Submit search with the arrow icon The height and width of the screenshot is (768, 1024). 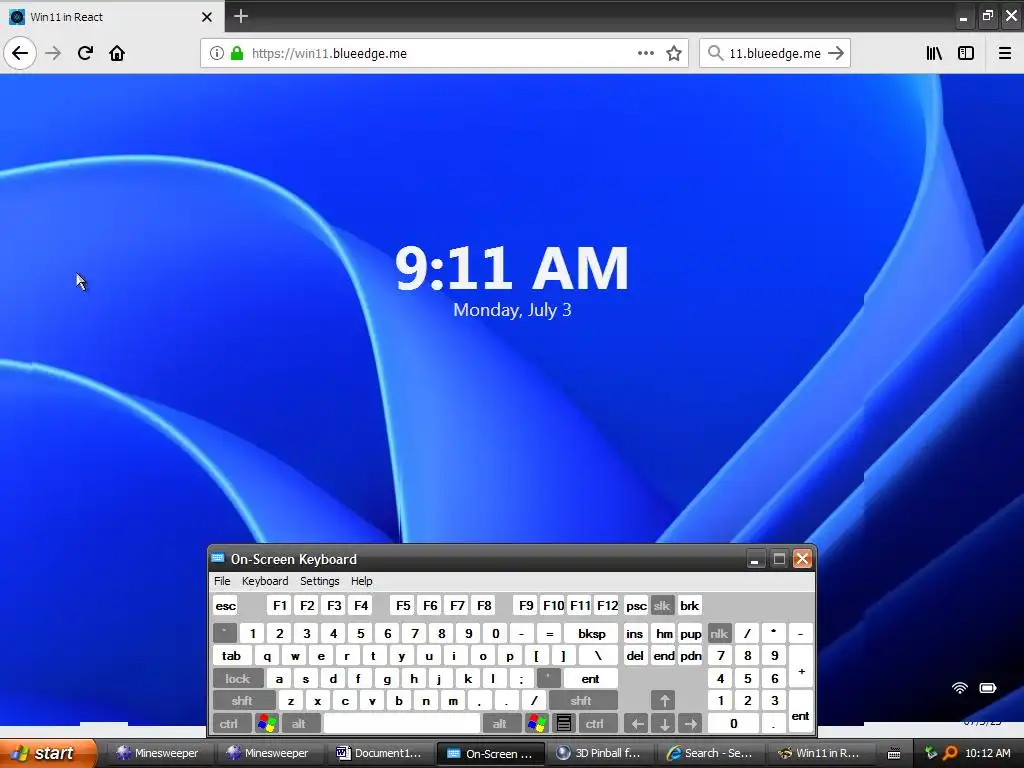point(836,53)
